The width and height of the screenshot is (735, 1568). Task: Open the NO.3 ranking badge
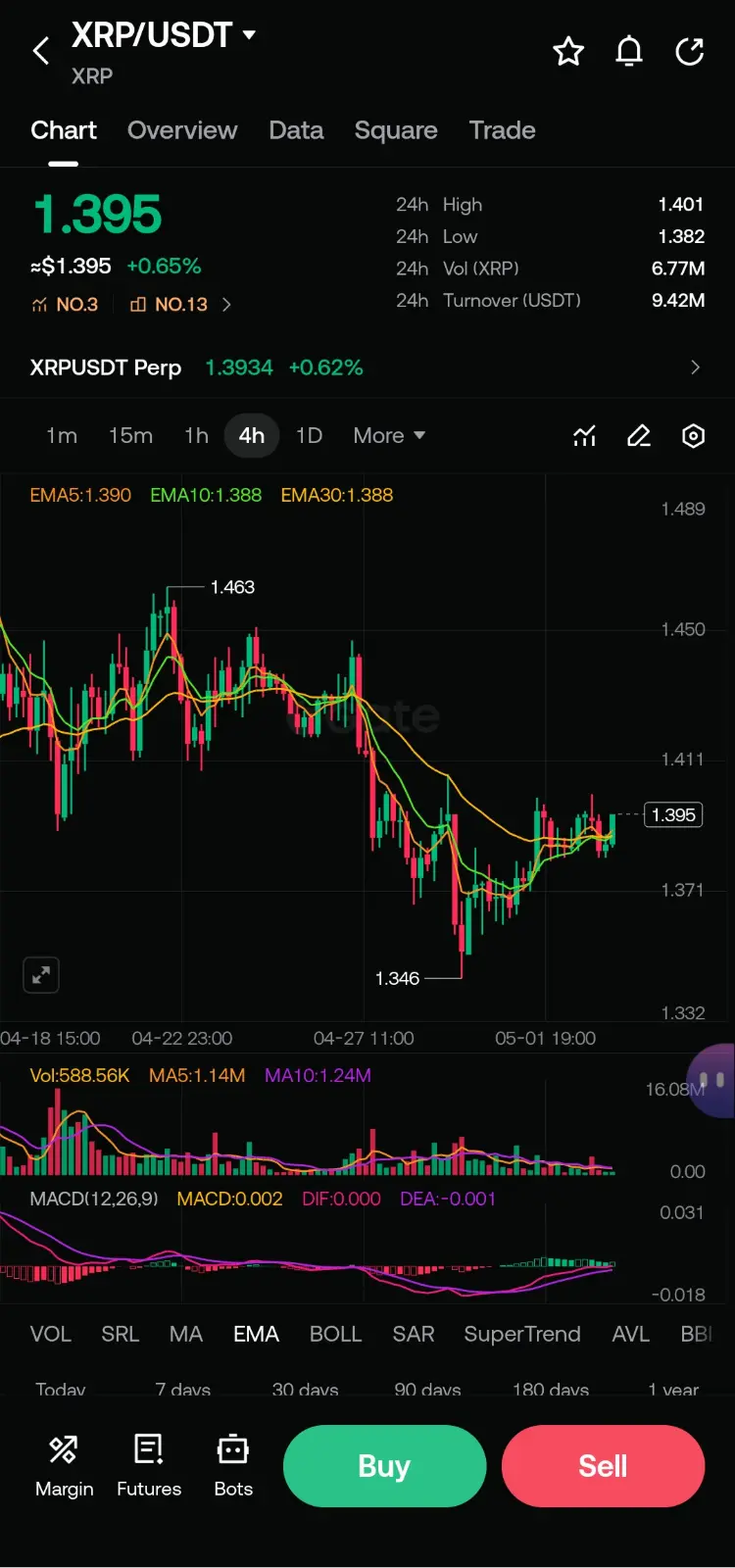click(65, 305)
